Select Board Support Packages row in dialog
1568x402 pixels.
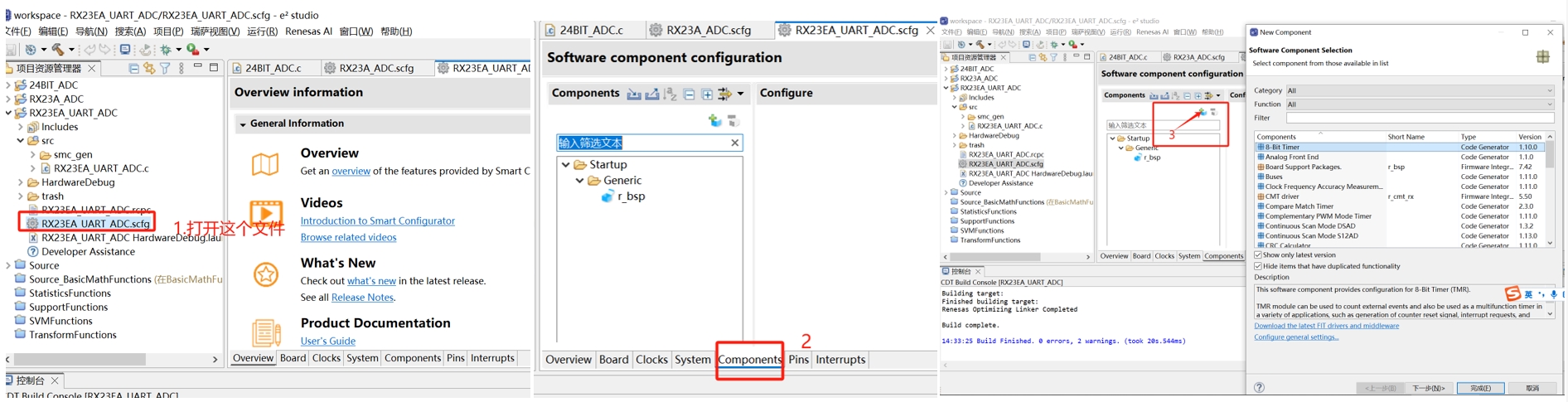coord(1399,167)
